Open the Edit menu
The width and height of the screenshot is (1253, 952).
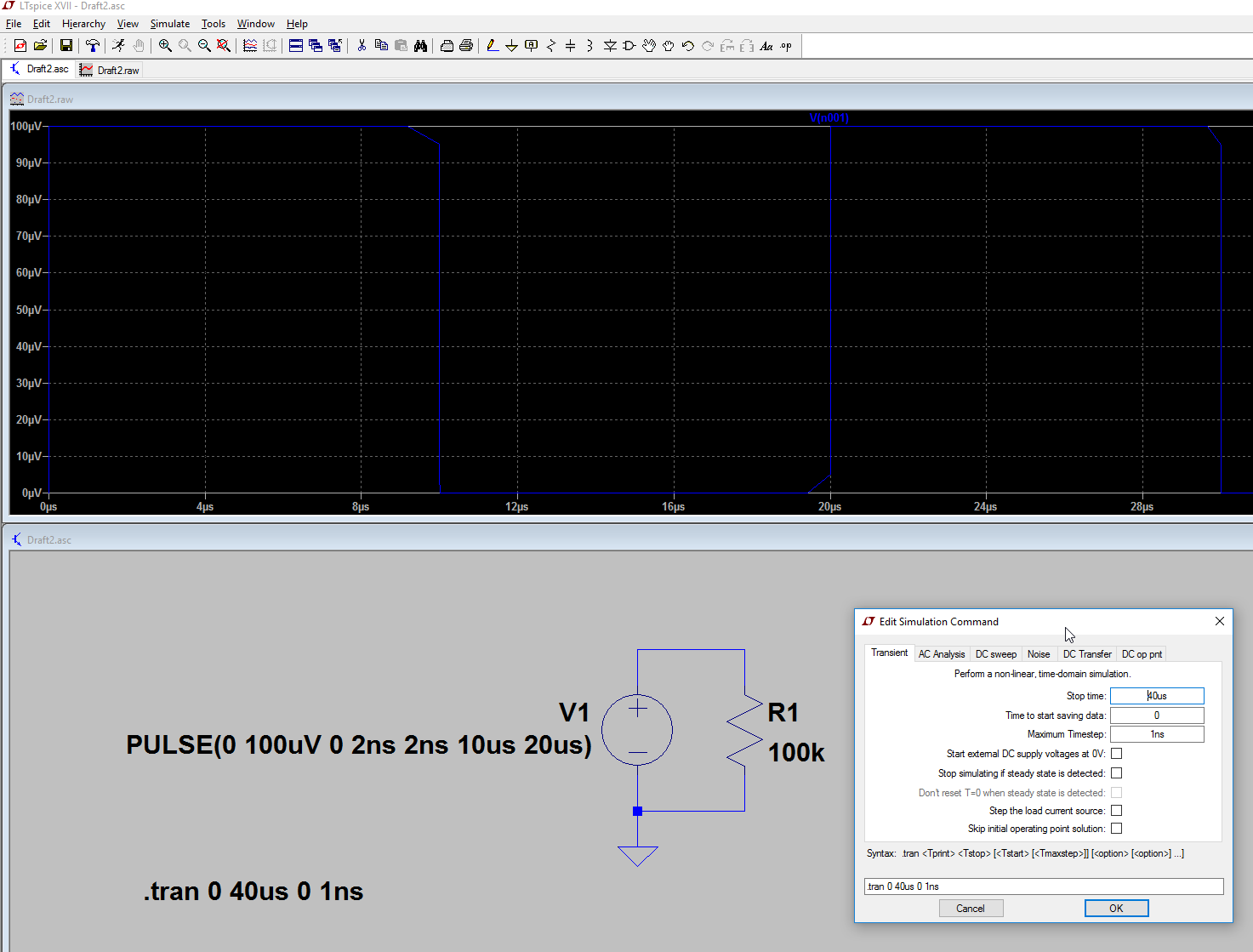click(x=42, y=24)
